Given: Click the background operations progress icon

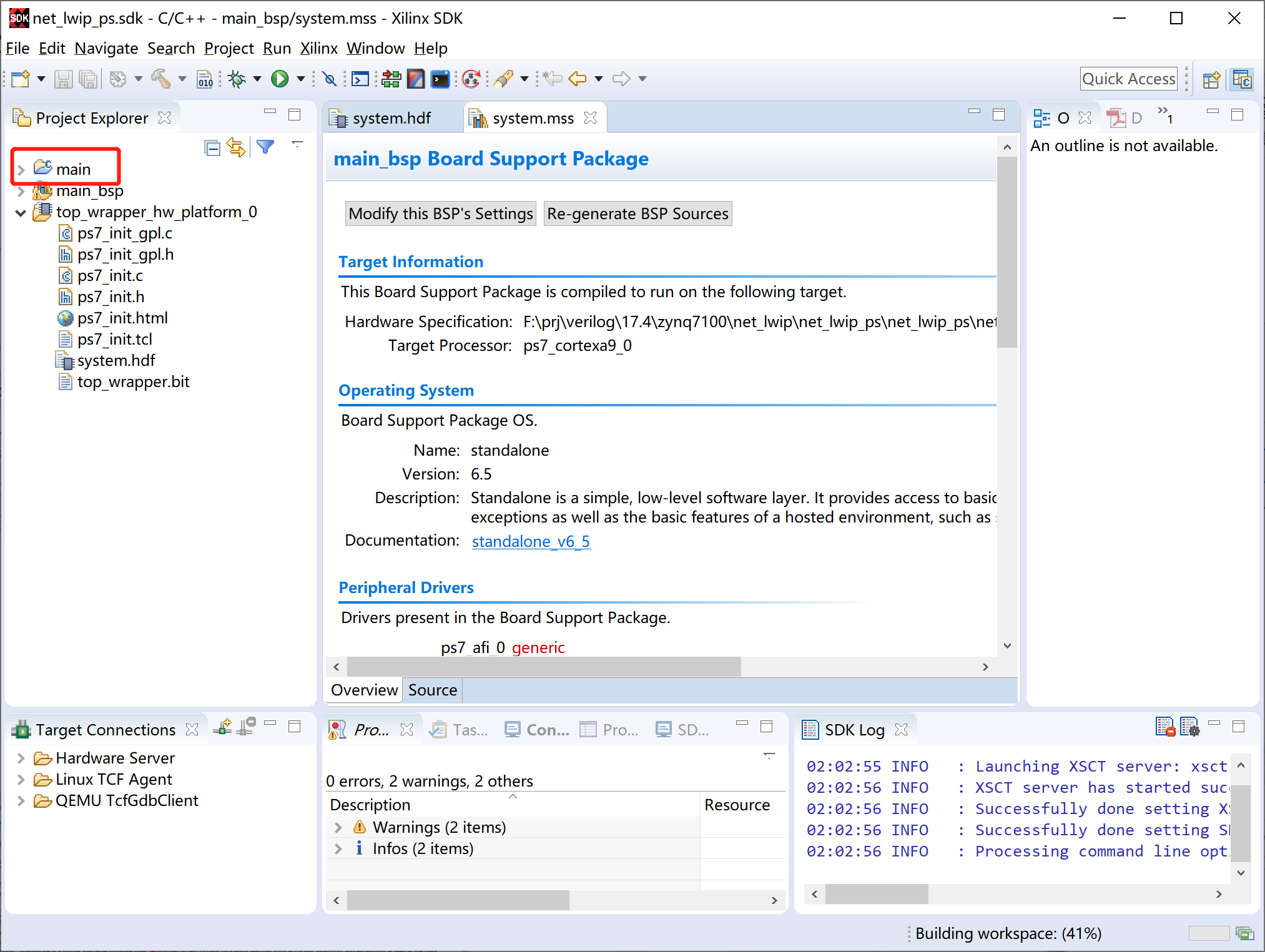Looking at the screenshot, I should pos(1245,934).
